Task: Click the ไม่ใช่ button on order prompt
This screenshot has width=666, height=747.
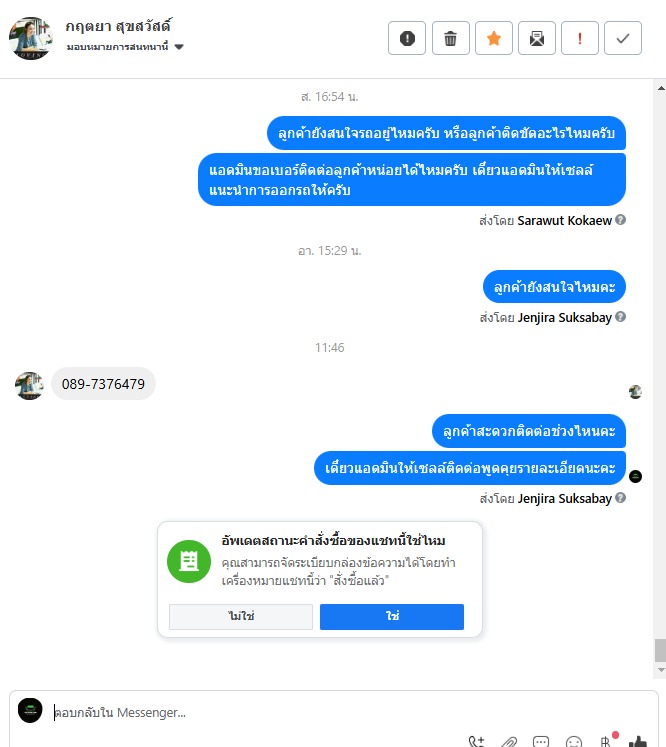Action: [x=241, y=616]
